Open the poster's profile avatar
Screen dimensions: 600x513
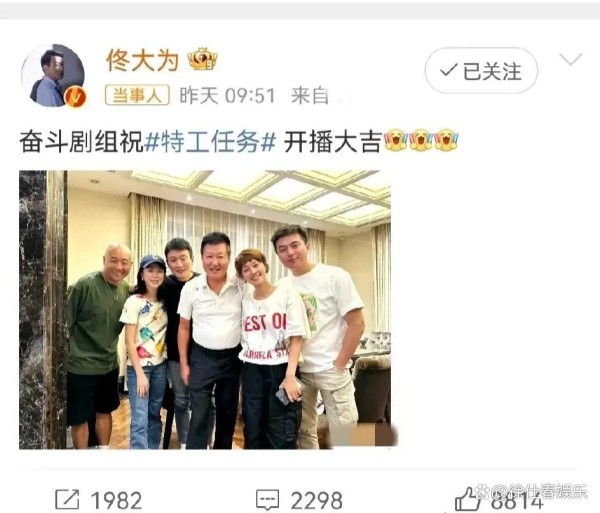(x=53, y=75)
